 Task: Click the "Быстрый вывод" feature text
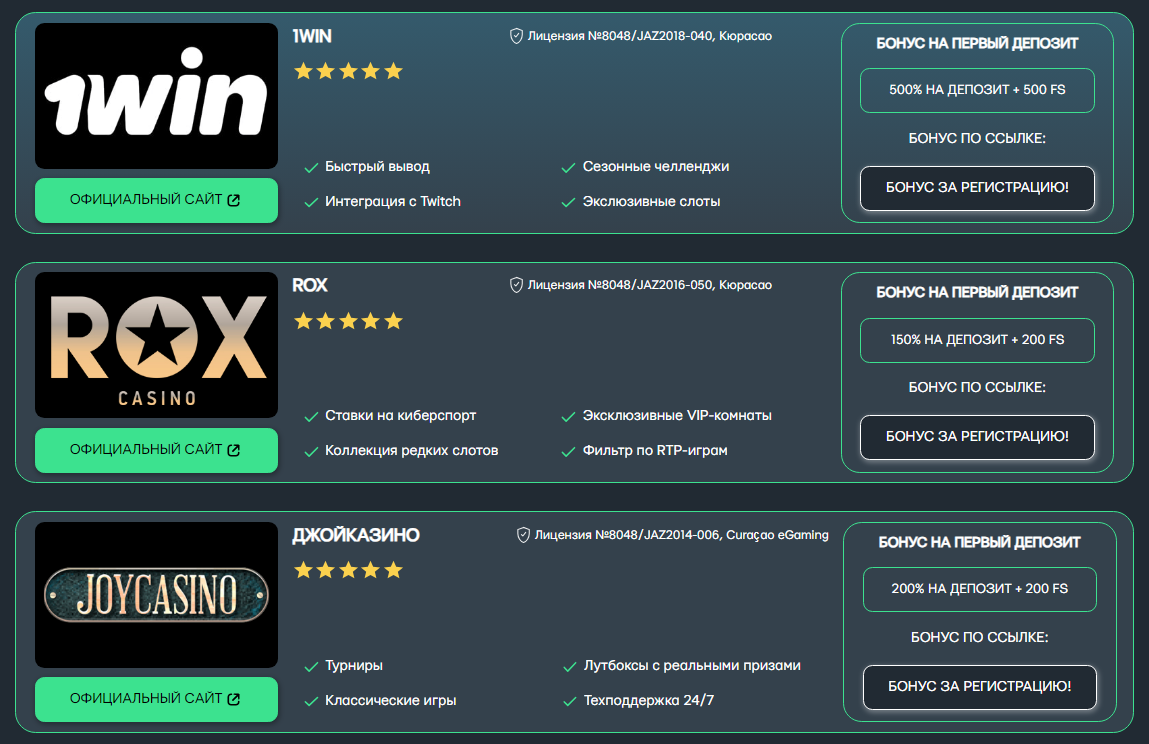point(377,167)
